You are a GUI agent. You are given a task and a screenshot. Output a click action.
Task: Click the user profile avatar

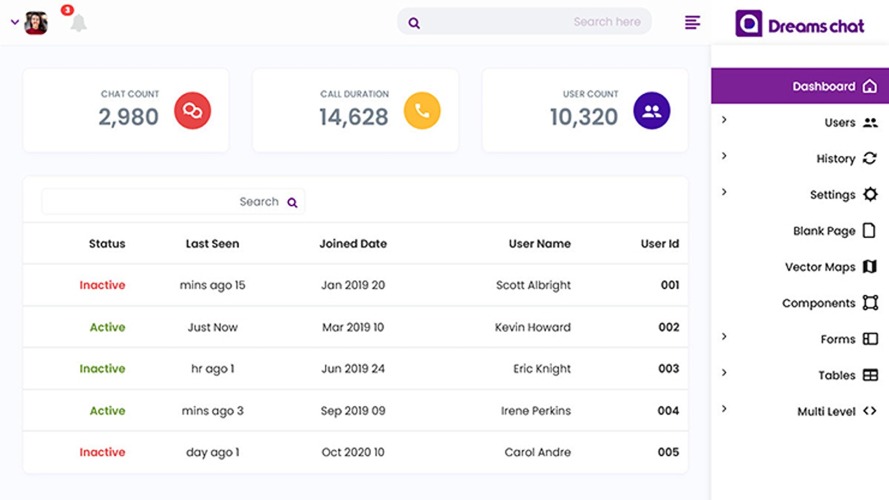(36, 23)
